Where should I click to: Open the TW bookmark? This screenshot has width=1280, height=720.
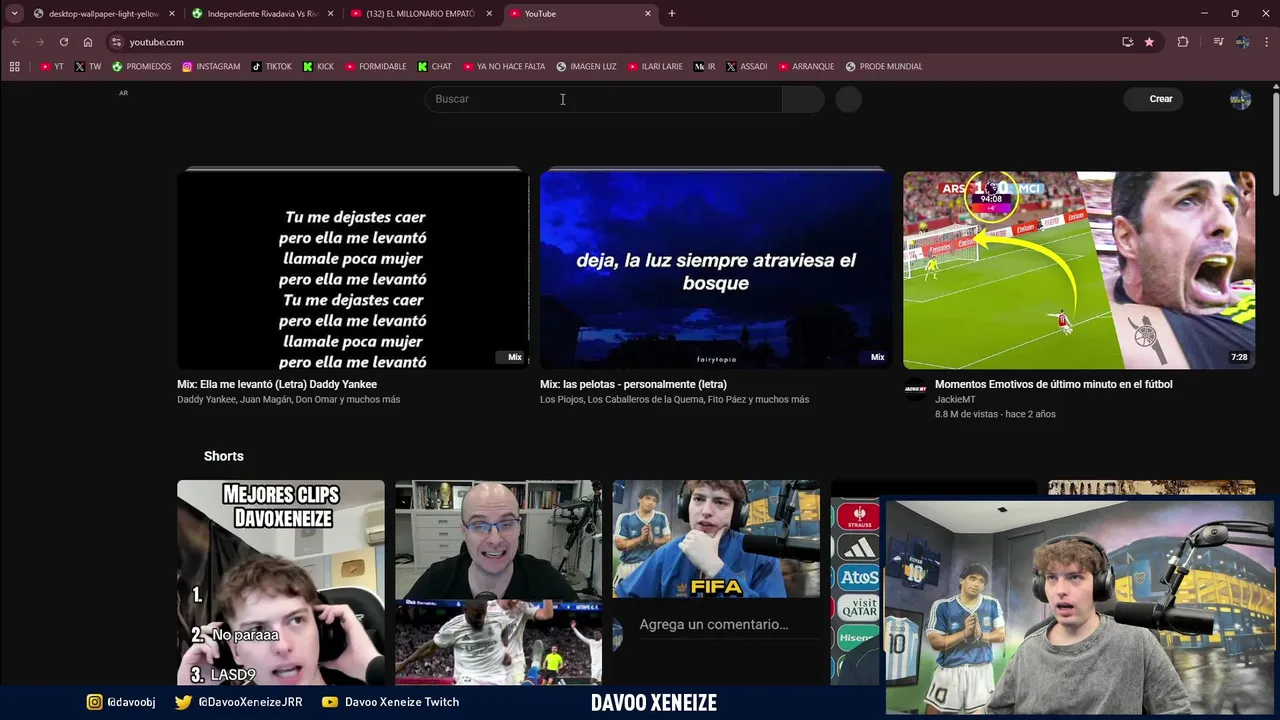88,67
